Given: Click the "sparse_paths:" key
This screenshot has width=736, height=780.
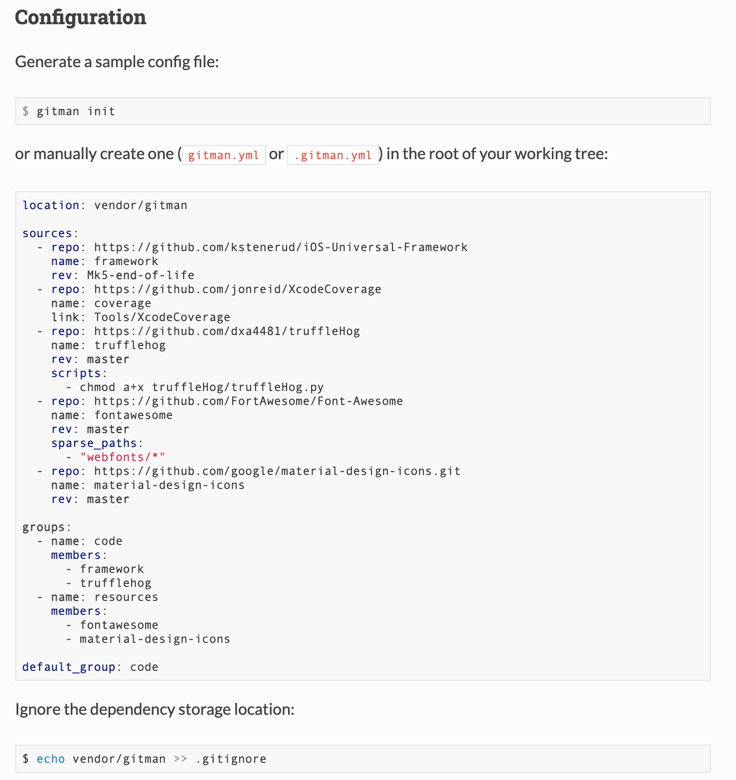Looking at the screenshot, I should 97,443.
